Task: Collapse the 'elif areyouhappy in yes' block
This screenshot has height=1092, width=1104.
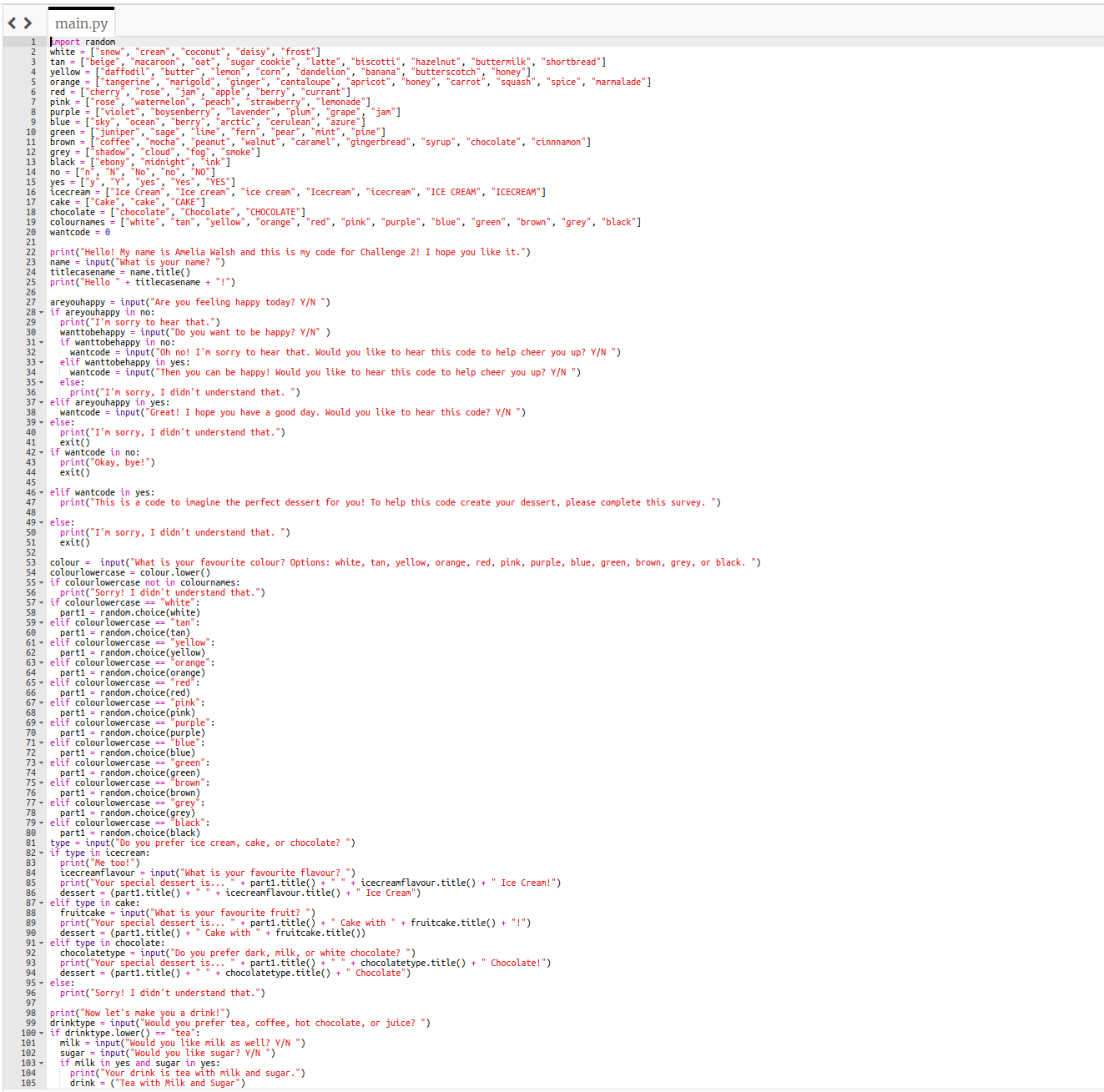Action: tap(41, 403)
